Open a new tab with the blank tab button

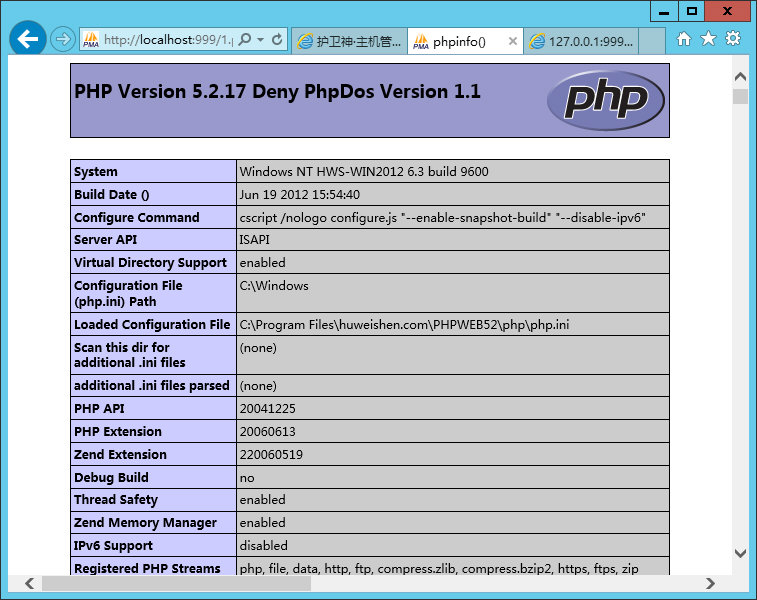click(x=652, y=41)
